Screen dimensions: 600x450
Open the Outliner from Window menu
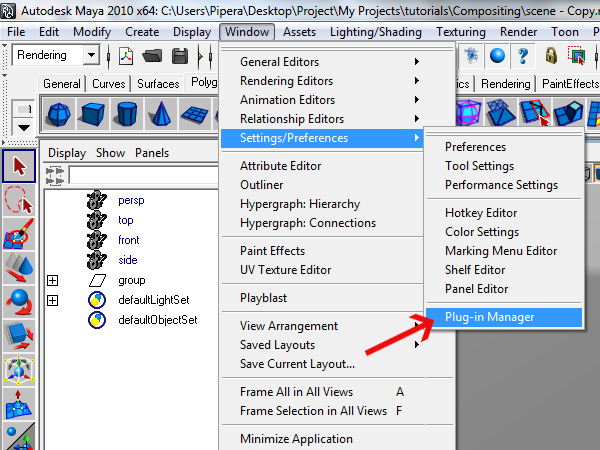(x=322, y=185)
